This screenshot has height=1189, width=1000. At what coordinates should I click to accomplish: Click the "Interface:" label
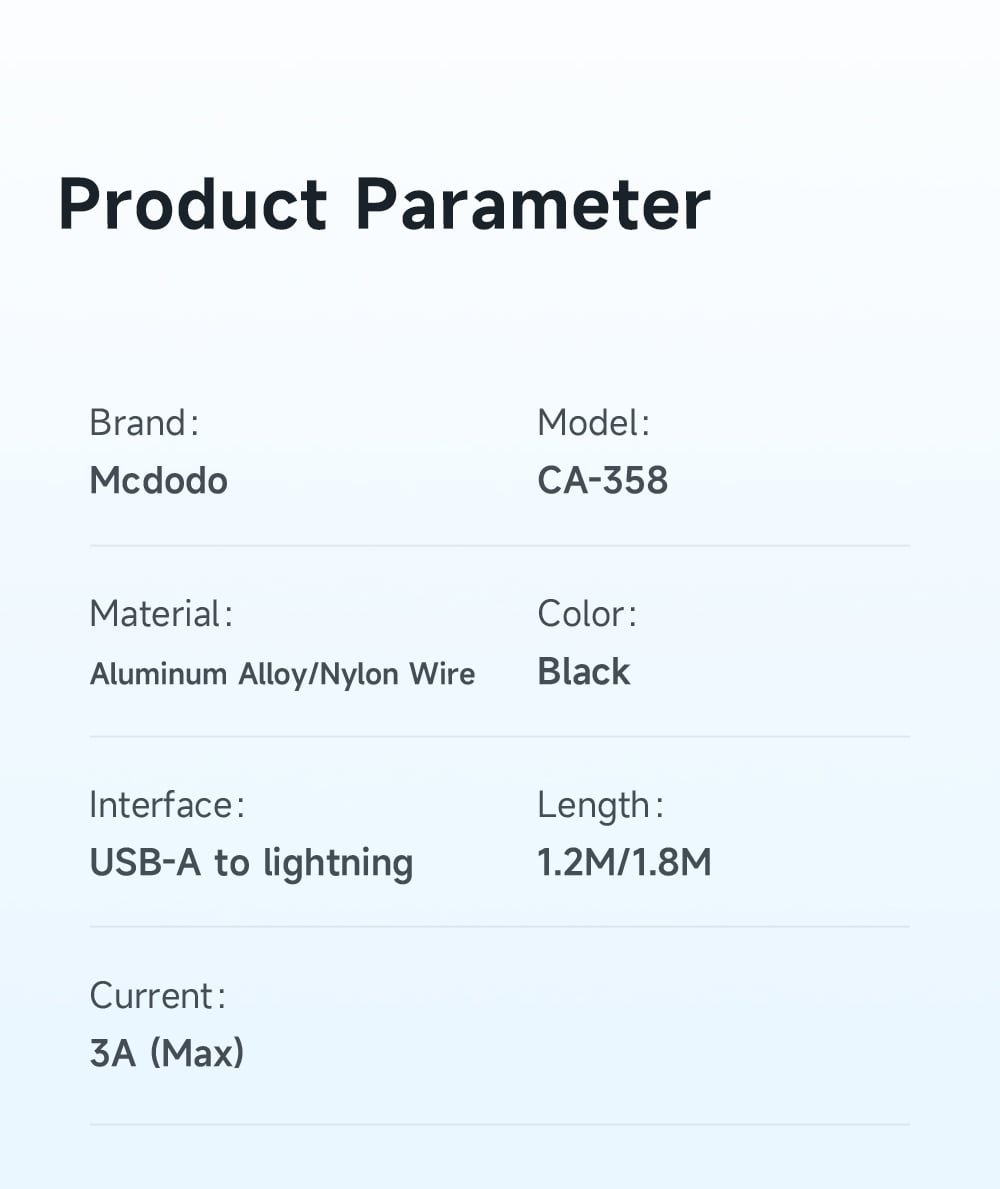click(x=167, y=805)
